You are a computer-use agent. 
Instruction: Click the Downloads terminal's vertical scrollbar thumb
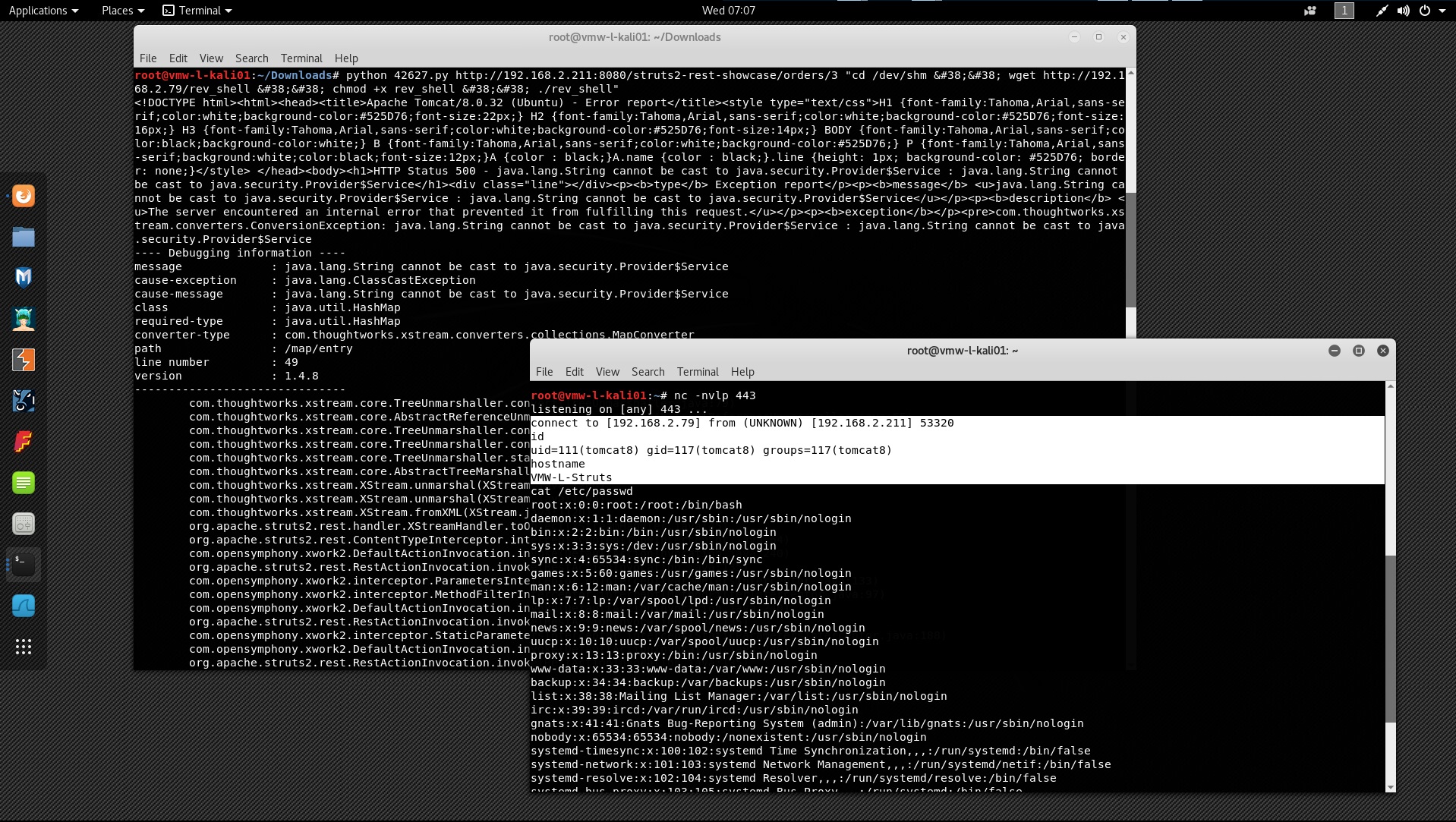[x=1130, y=250]
